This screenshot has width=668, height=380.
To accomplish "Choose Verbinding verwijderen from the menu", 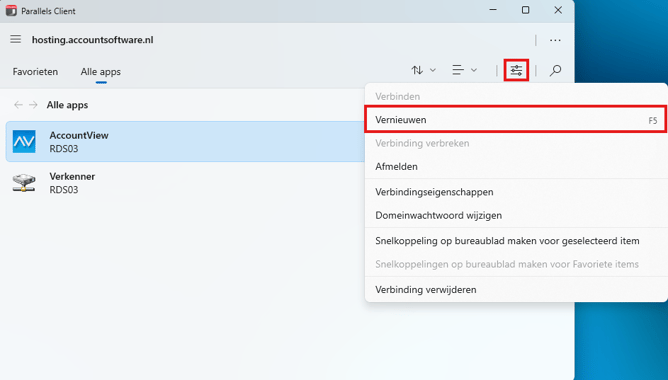I will [x=516, y=290].
